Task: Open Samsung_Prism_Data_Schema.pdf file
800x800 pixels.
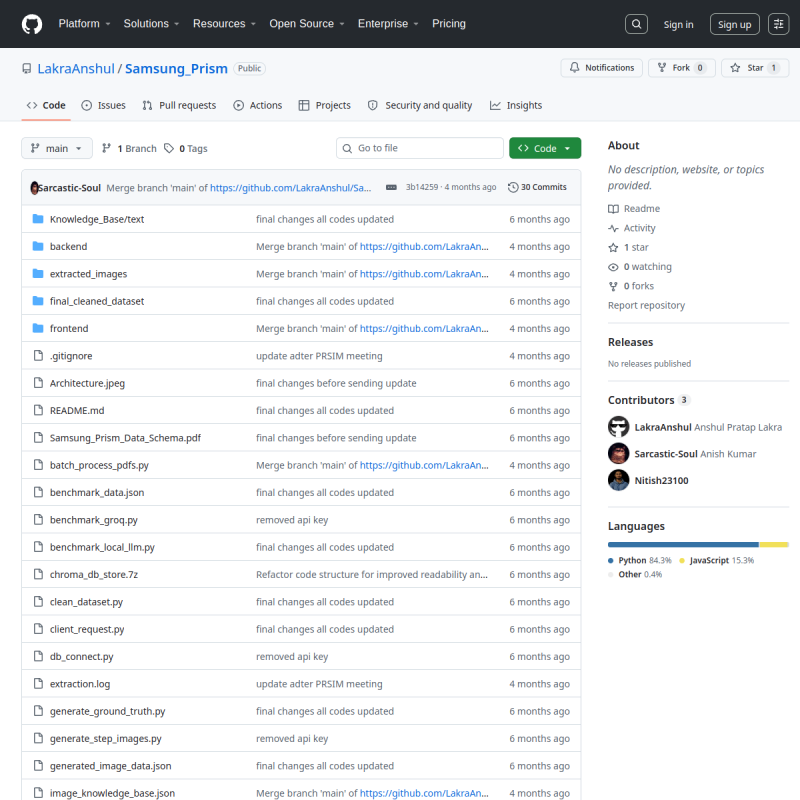Action: [126, 438]
